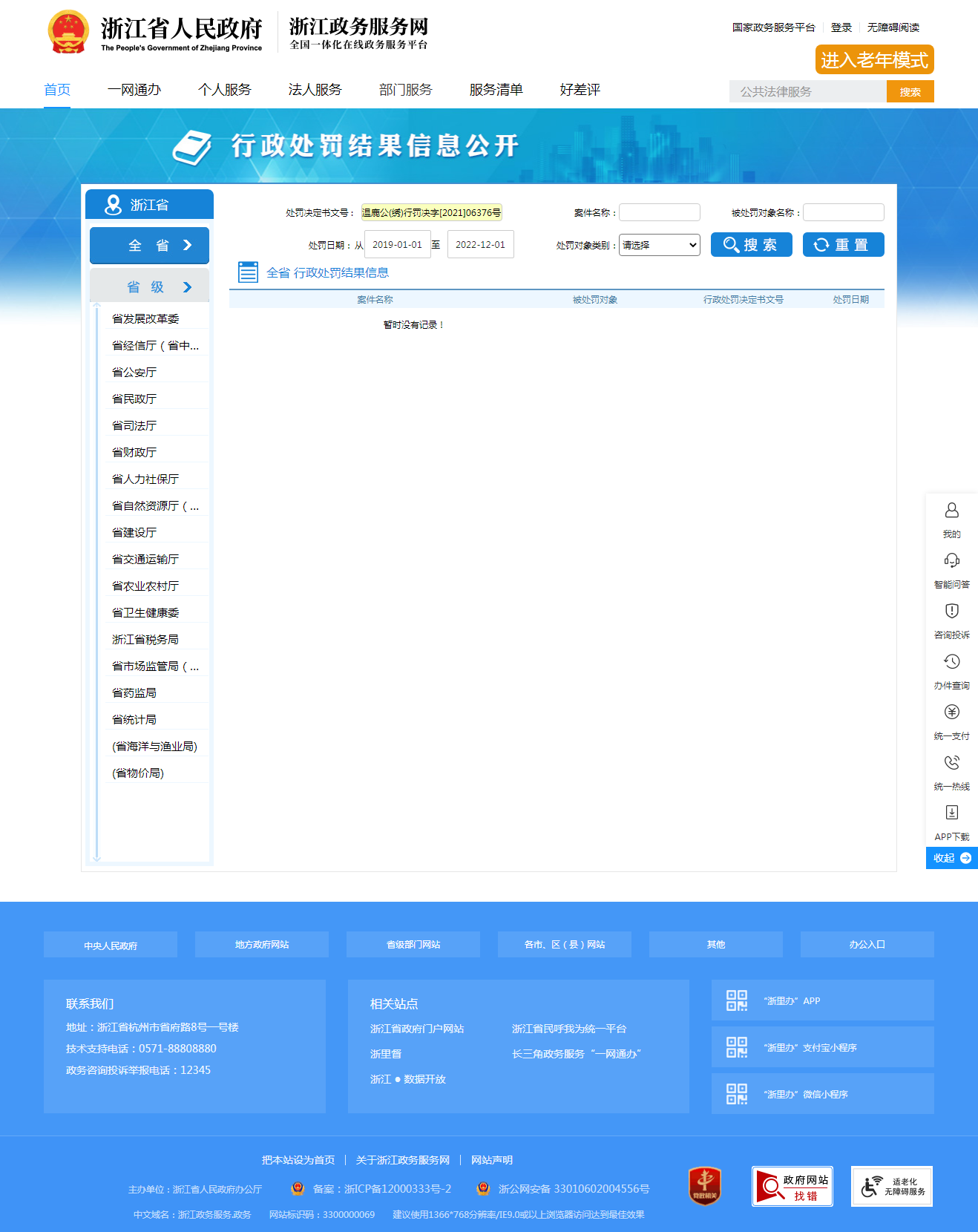Click the 统一热线 phone icon
978x1232 pixels.
tap(951, 763)
